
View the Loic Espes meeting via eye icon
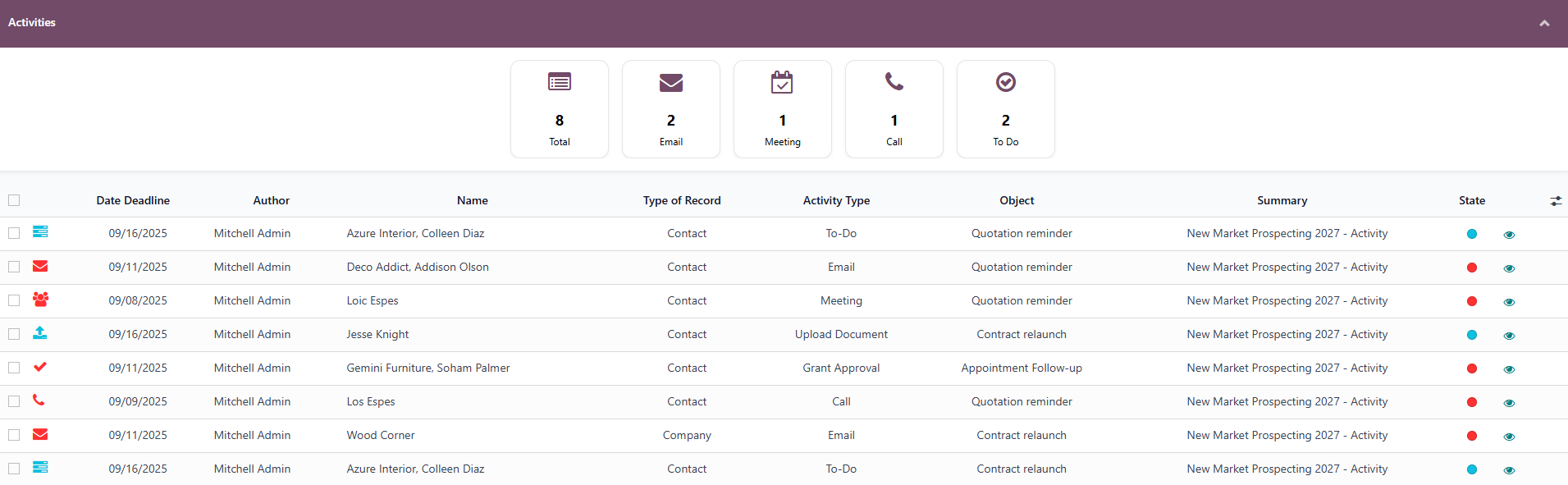coord(1509,302)
